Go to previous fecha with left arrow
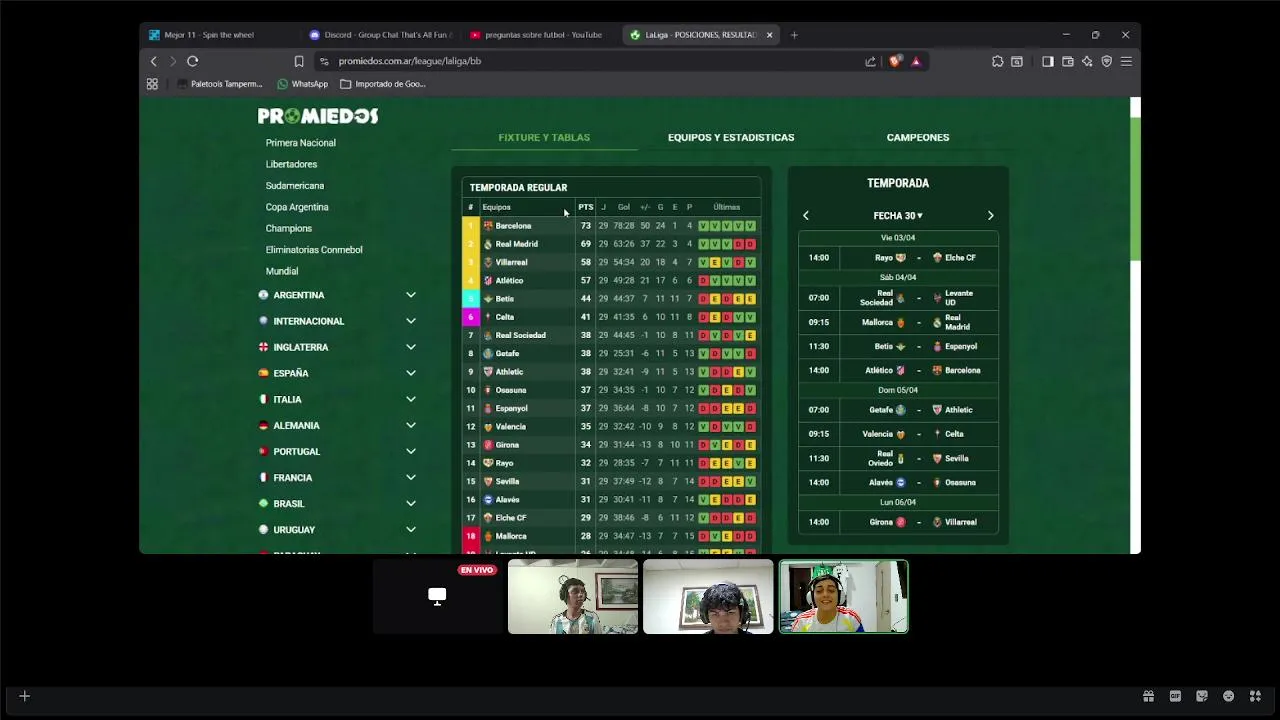The height and width of the screenshot is (720, 1280). click(x=806, y=216)
